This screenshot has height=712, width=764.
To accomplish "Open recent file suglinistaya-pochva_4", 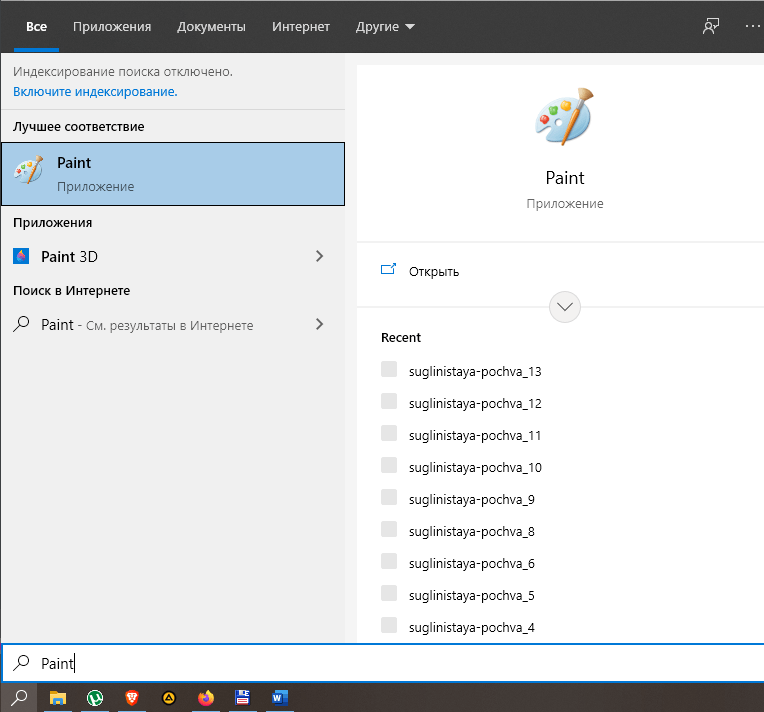I will pyautogui.click(x=472, y=628).
